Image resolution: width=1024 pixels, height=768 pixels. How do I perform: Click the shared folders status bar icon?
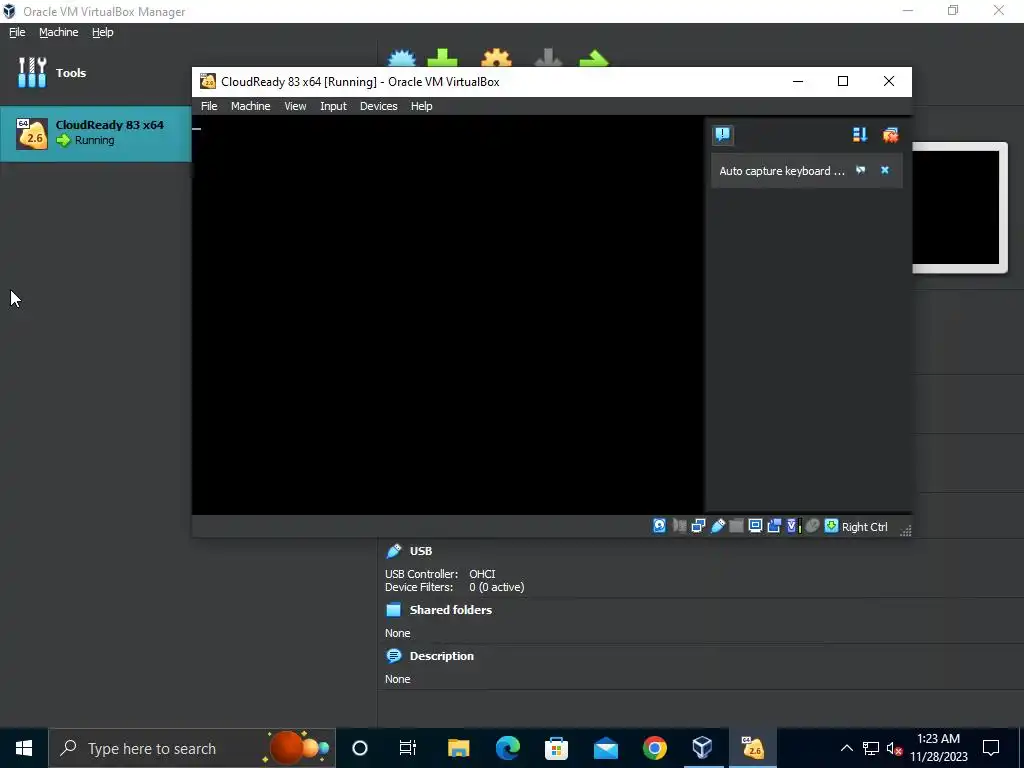click(736, 526)
